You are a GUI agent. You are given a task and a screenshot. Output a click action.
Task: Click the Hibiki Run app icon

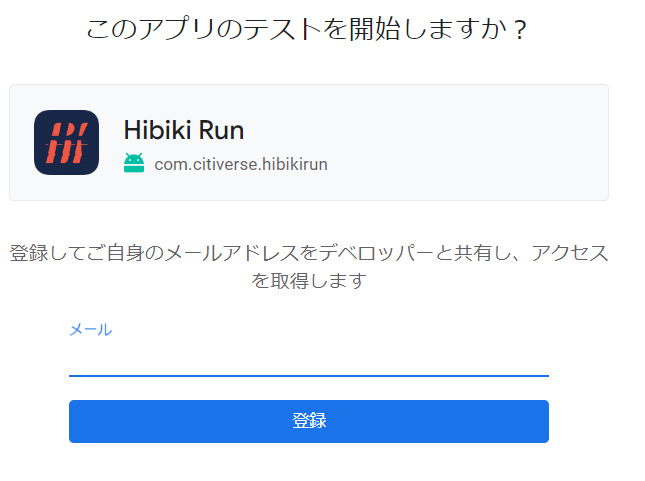coord(66,142)
